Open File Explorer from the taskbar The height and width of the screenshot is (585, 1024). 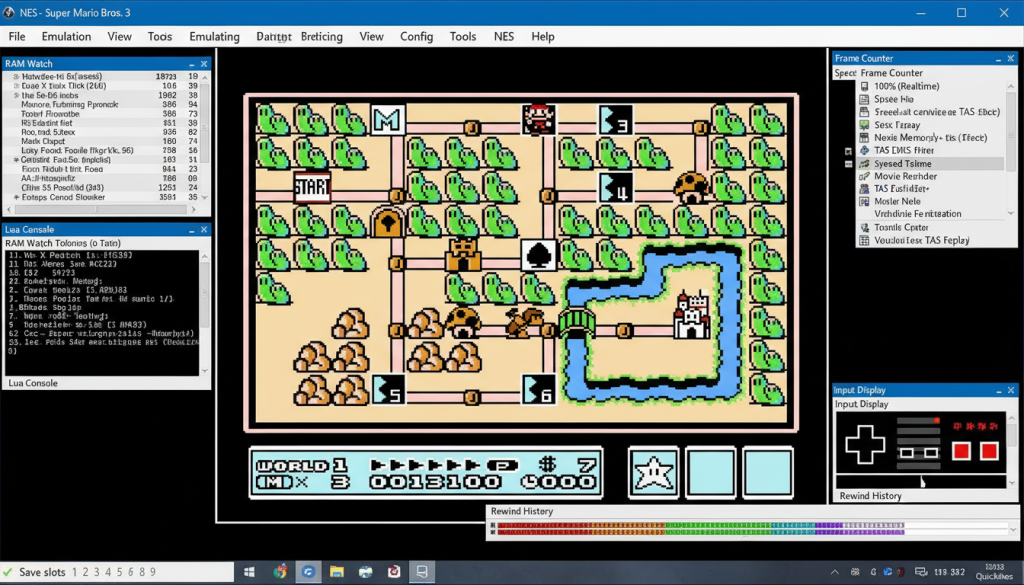click(x=337, y=573)
